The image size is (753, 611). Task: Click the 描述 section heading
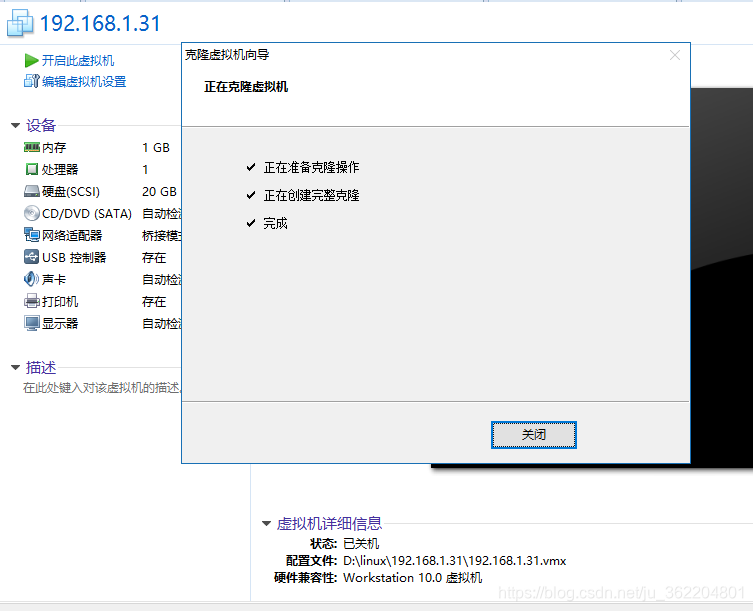(41, 367)
